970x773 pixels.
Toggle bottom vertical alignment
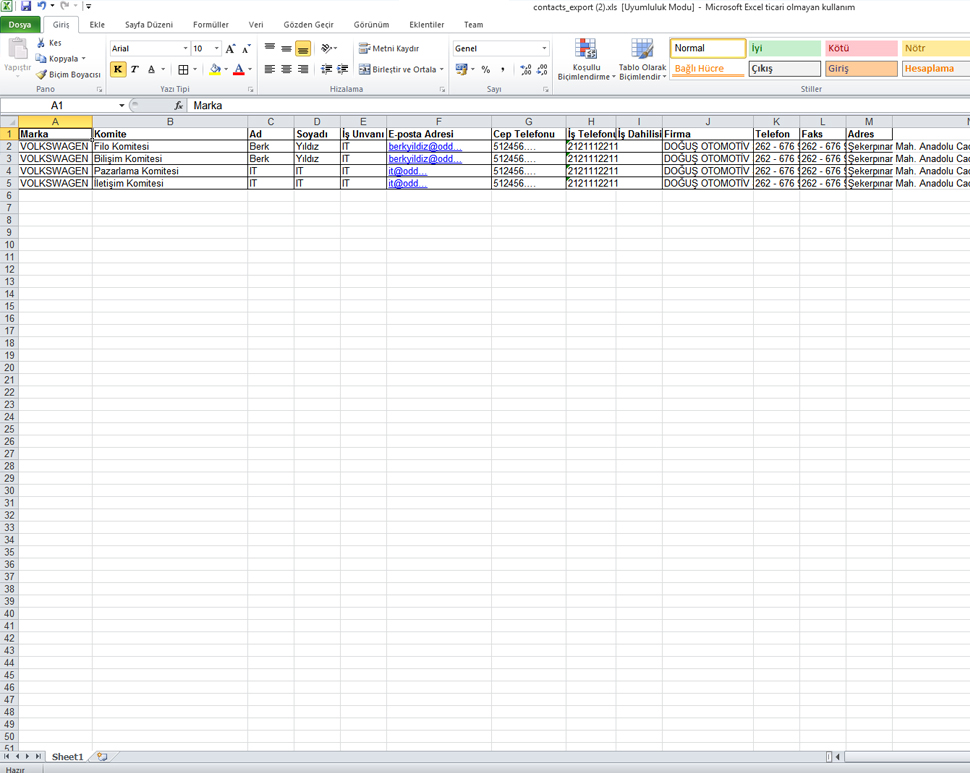(x=303, y=48)
